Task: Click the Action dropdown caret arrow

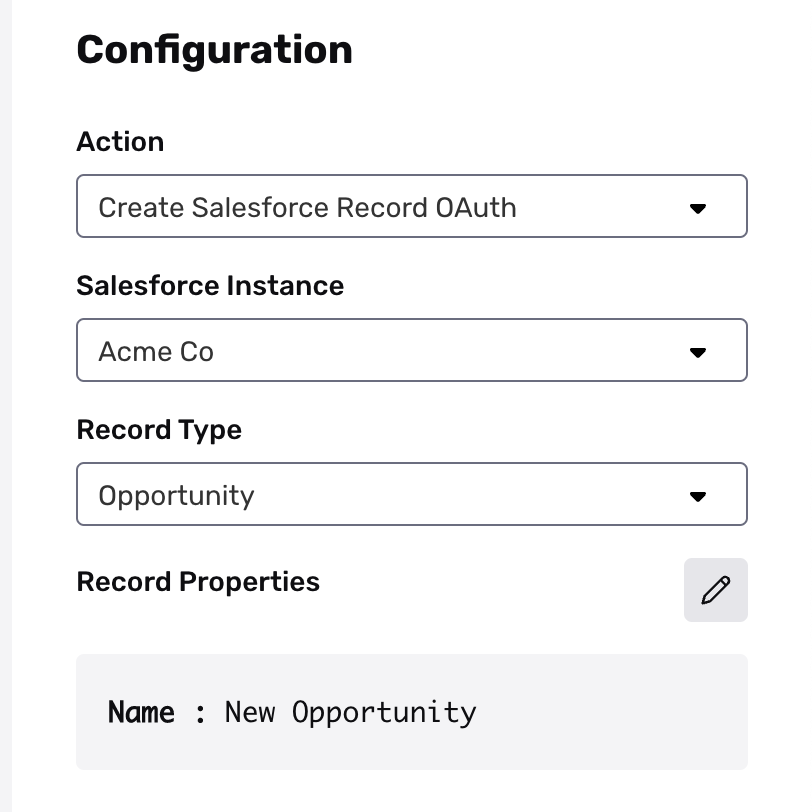Action: point(698,208)
